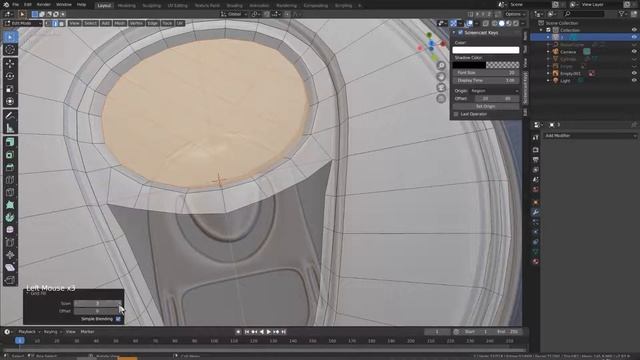Select the Shear tool
This screenshot has height=360, width=640.
click(10, 268)
